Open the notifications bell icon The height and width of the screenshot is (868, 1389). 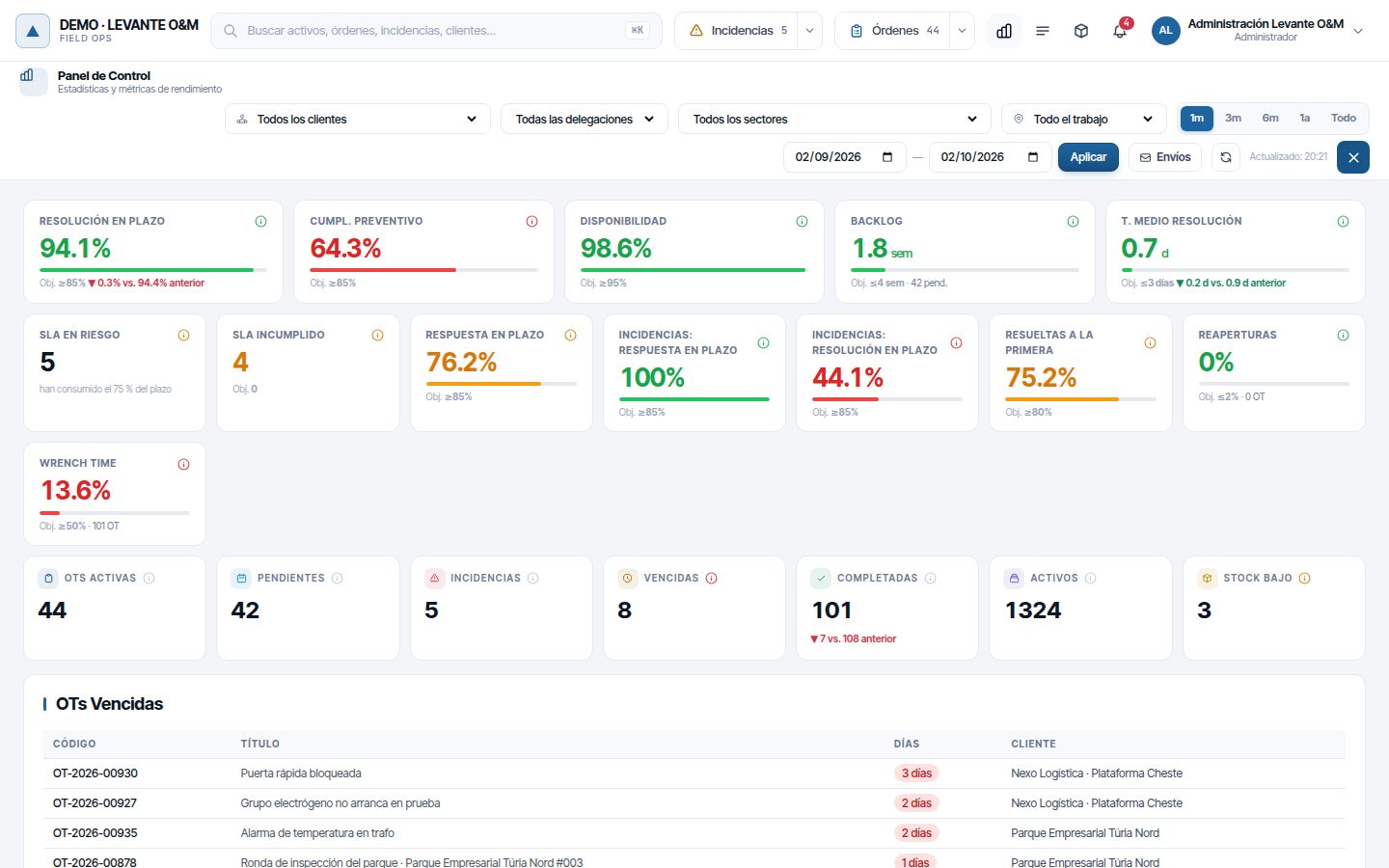click(x=1120, y=31)
